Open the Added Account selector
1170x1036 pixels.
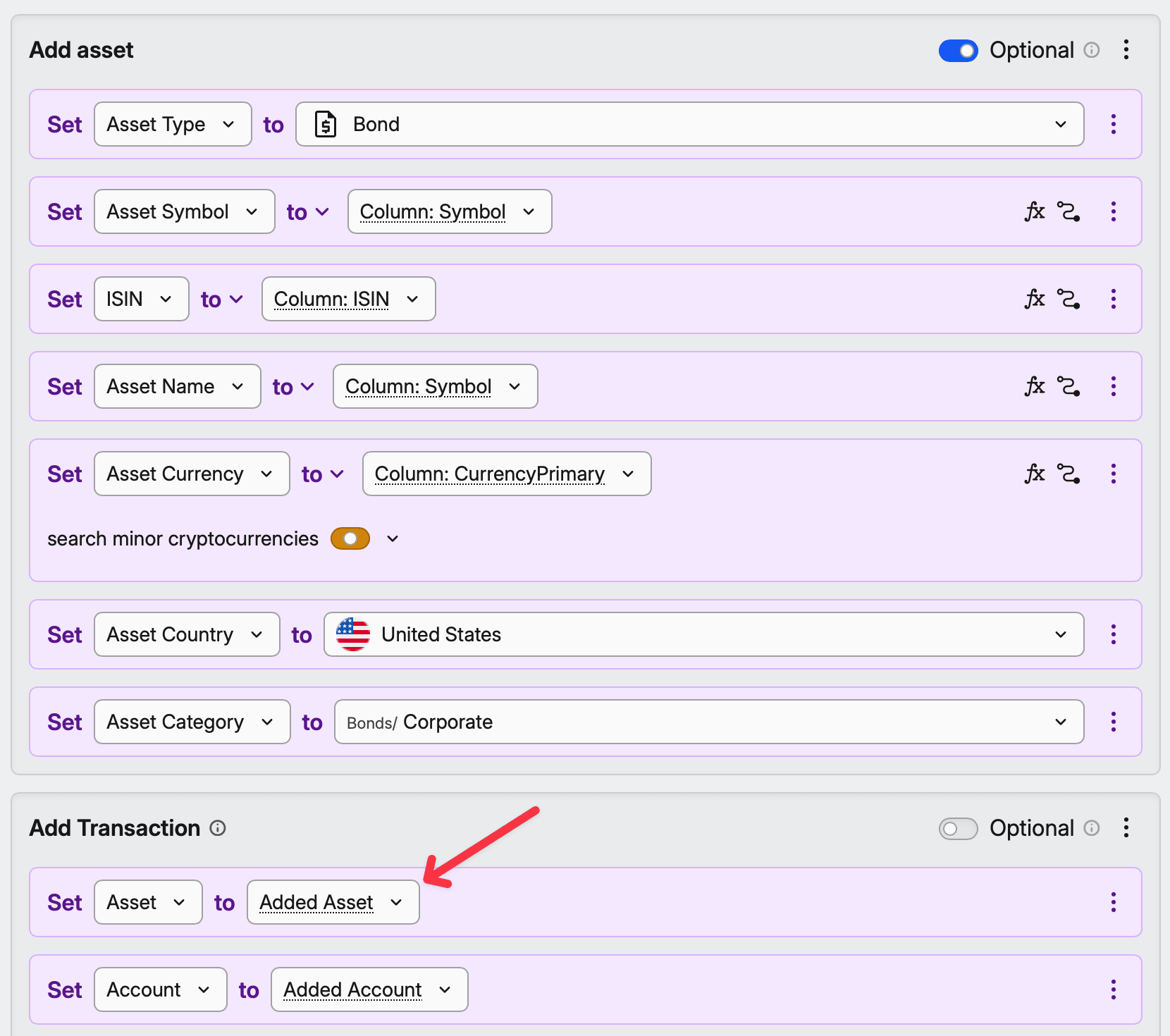pyautogui.click(x=369, y=989)
